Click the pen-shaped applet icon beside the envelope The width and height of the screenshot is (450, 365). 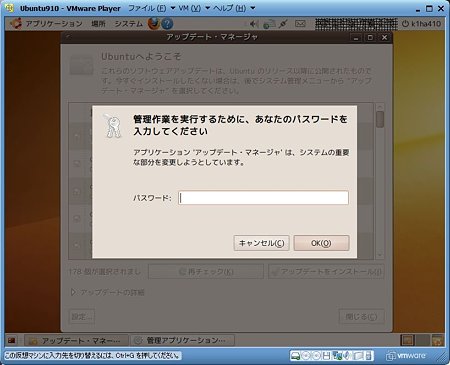[x=283, y=24]
